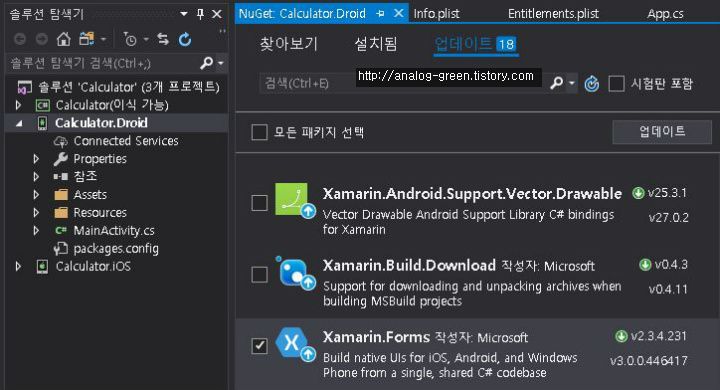Open the dropdown next to the folder view icon
The width and height of the screenshot is (720, 390).
pos(103,40)
